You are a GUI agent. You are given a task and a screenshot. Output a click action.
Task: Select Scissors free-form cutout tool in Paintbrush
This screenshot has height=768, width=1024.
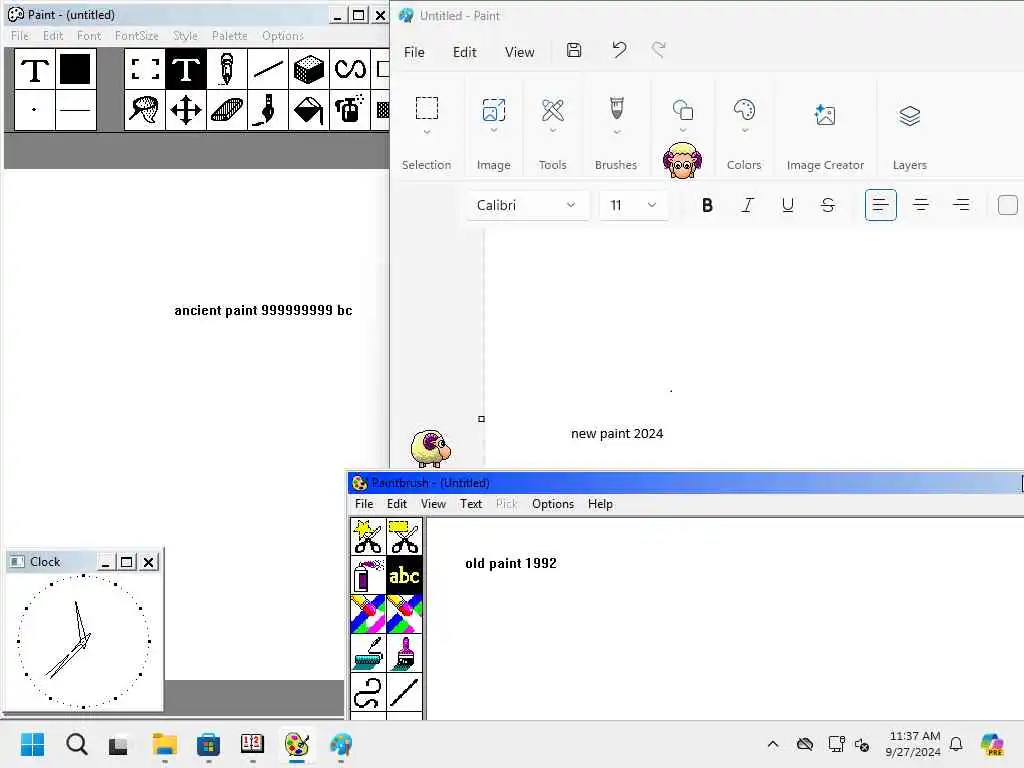pyautogui.click(x=368, y=537)
